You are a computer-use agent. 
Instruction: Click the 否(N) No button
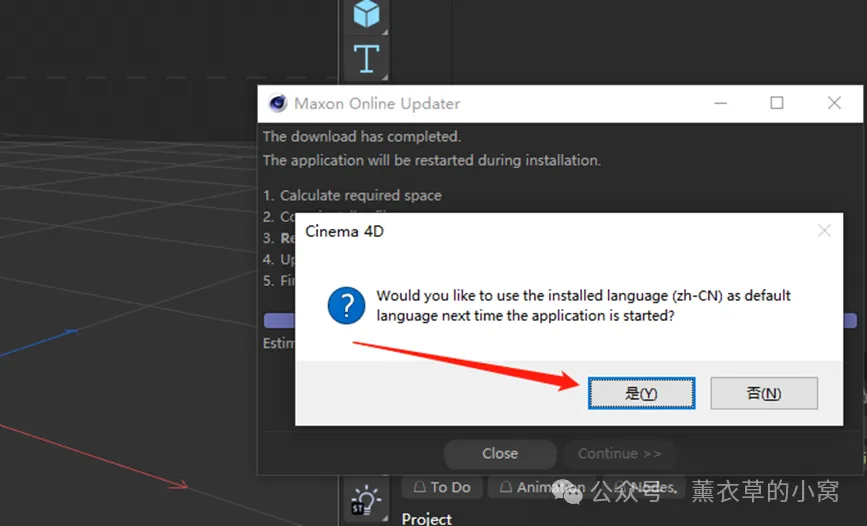[764, 393]
